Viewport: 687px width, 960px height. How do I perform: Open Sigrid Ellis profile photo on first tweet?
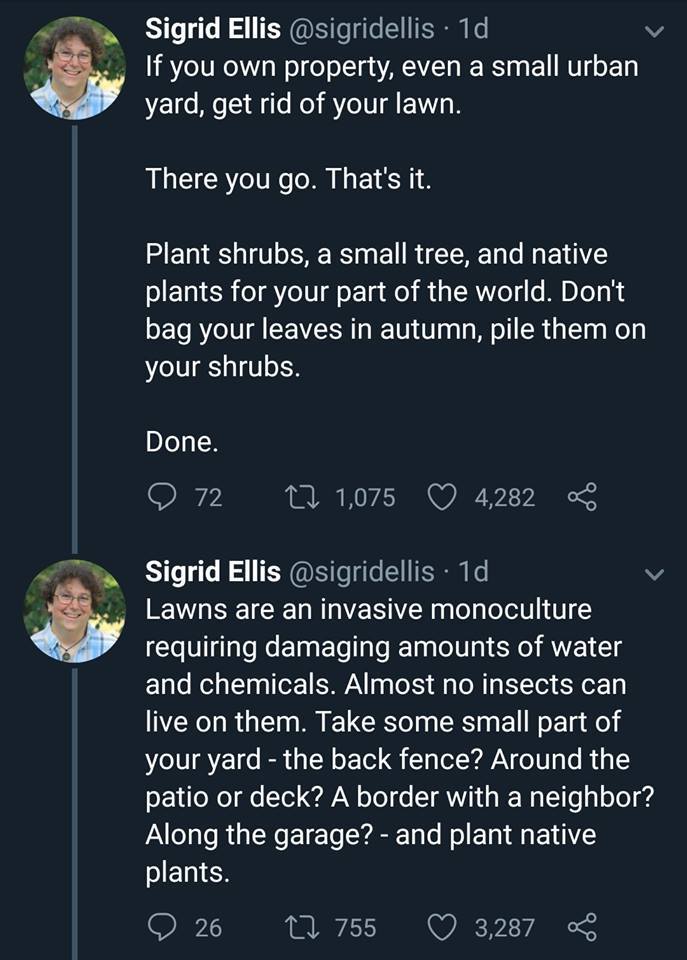pyautogui.click(x=74, y=69)
